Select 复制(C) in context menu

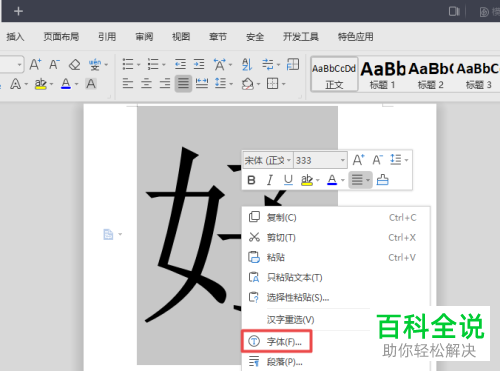coord(336,218)
